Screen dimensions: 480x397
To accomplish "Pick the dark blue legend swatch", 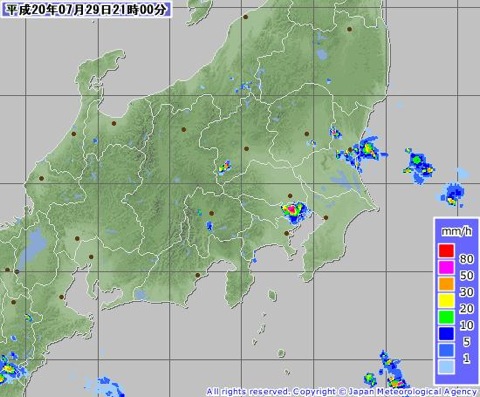I will pos(446,334).
